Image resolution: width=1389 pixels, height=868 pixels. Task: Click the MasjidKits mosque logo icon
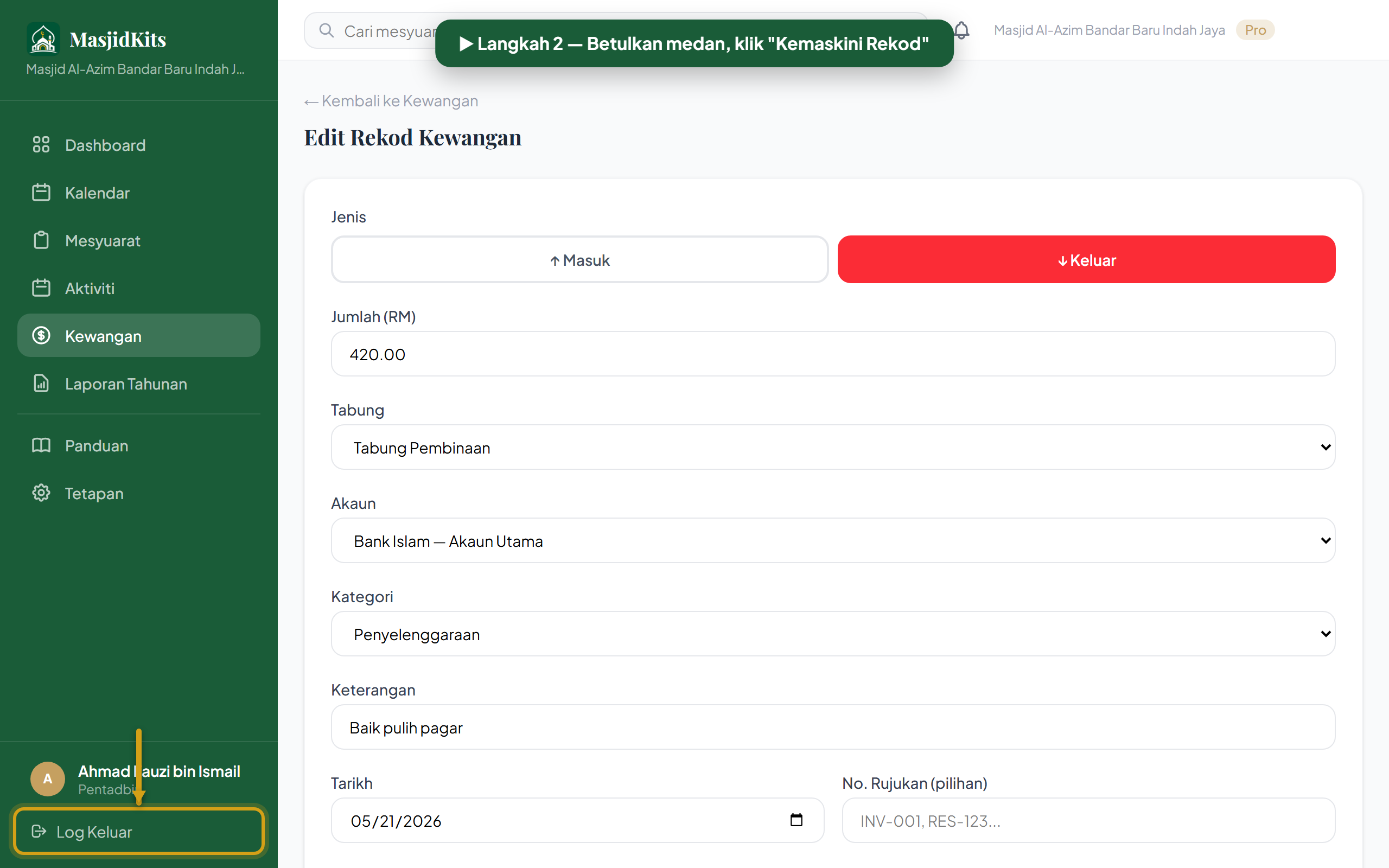pos(43,39)
